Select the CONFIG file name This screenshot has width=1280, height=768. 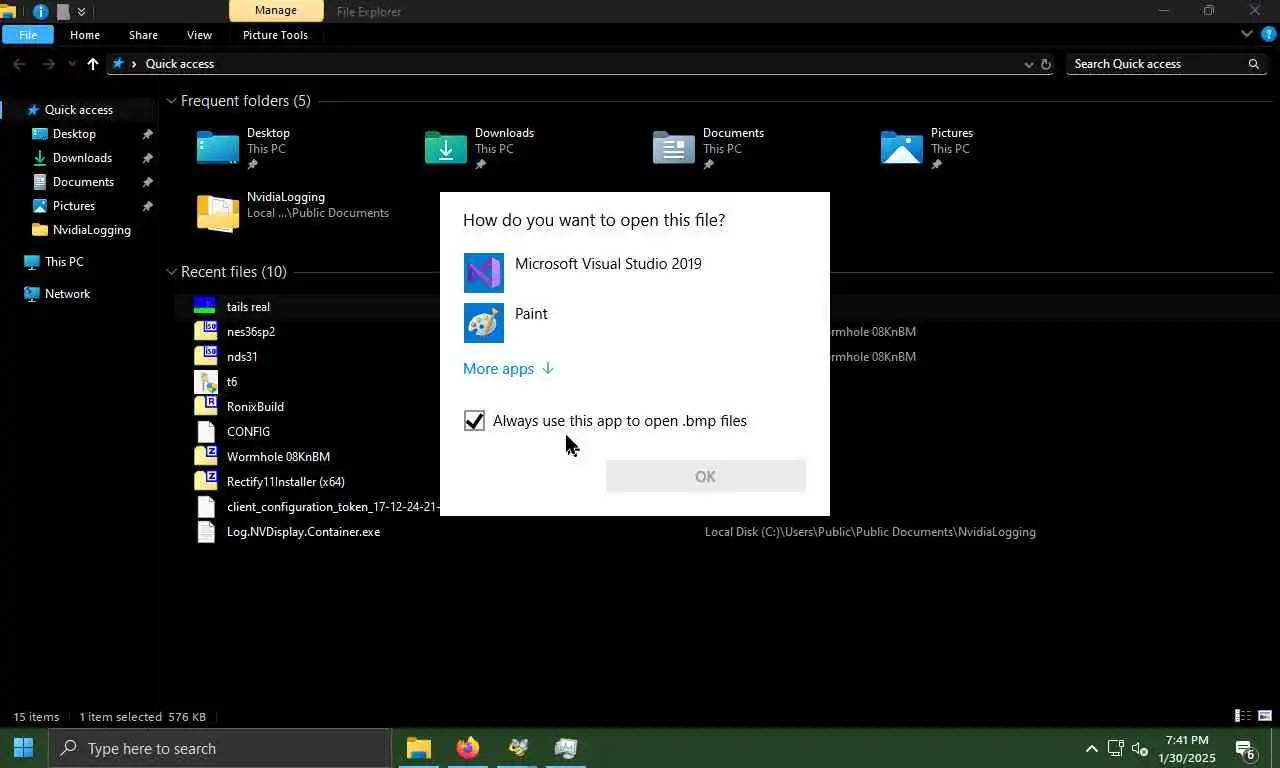pyautogui.click(x=248, y=432)
